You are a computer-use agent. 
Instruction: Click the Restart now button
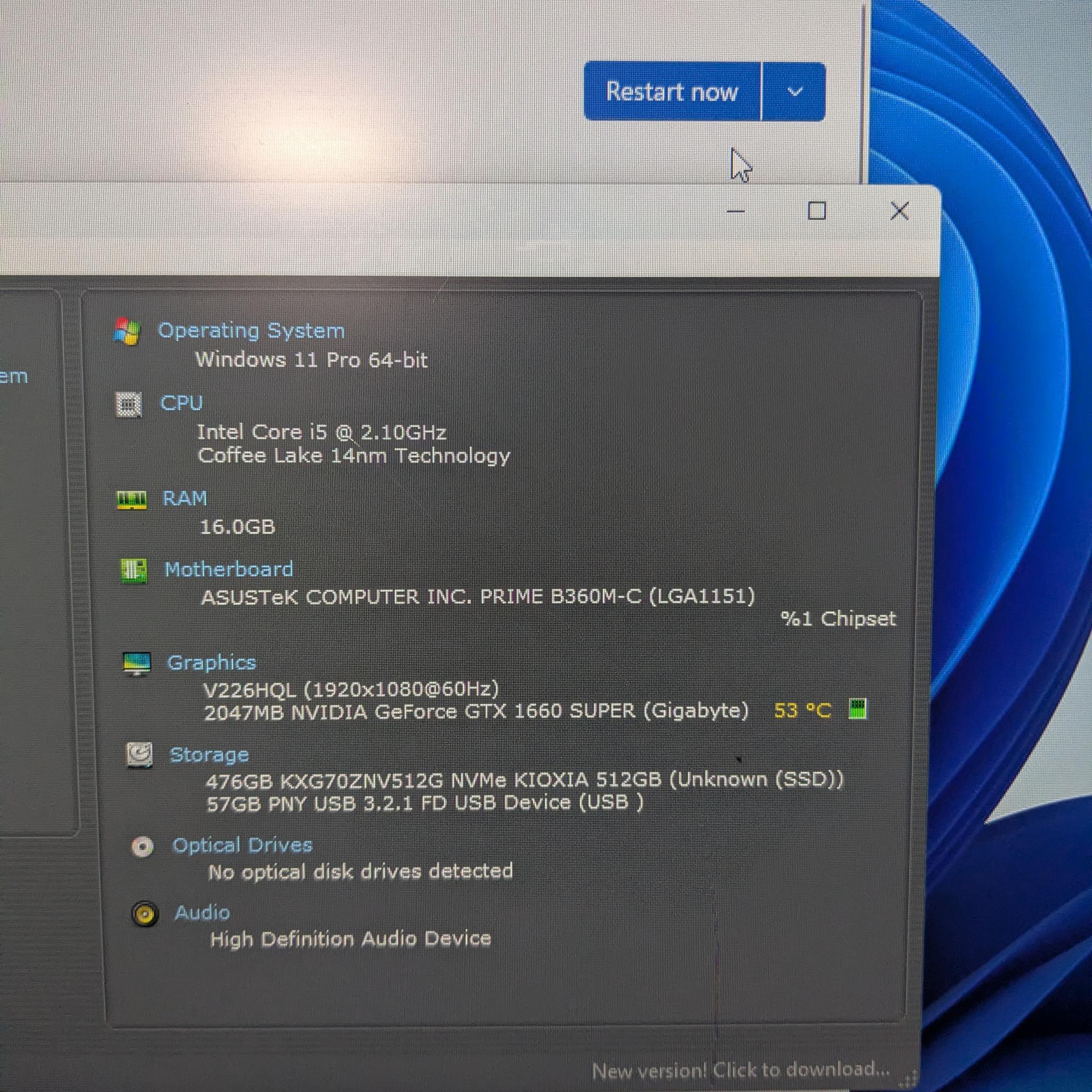[672, 92]
